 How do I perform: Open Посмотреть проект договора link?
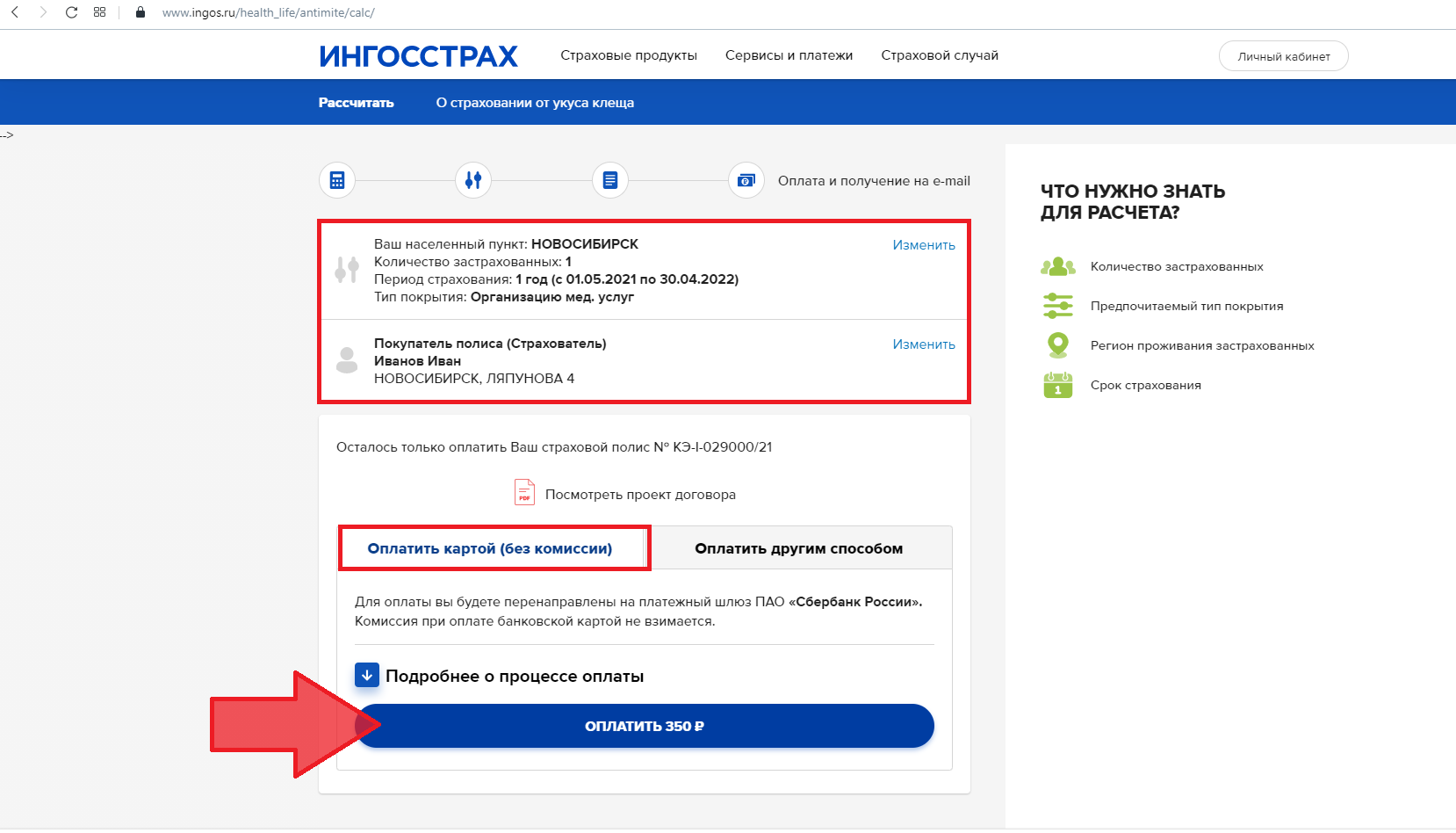point(640,495)
